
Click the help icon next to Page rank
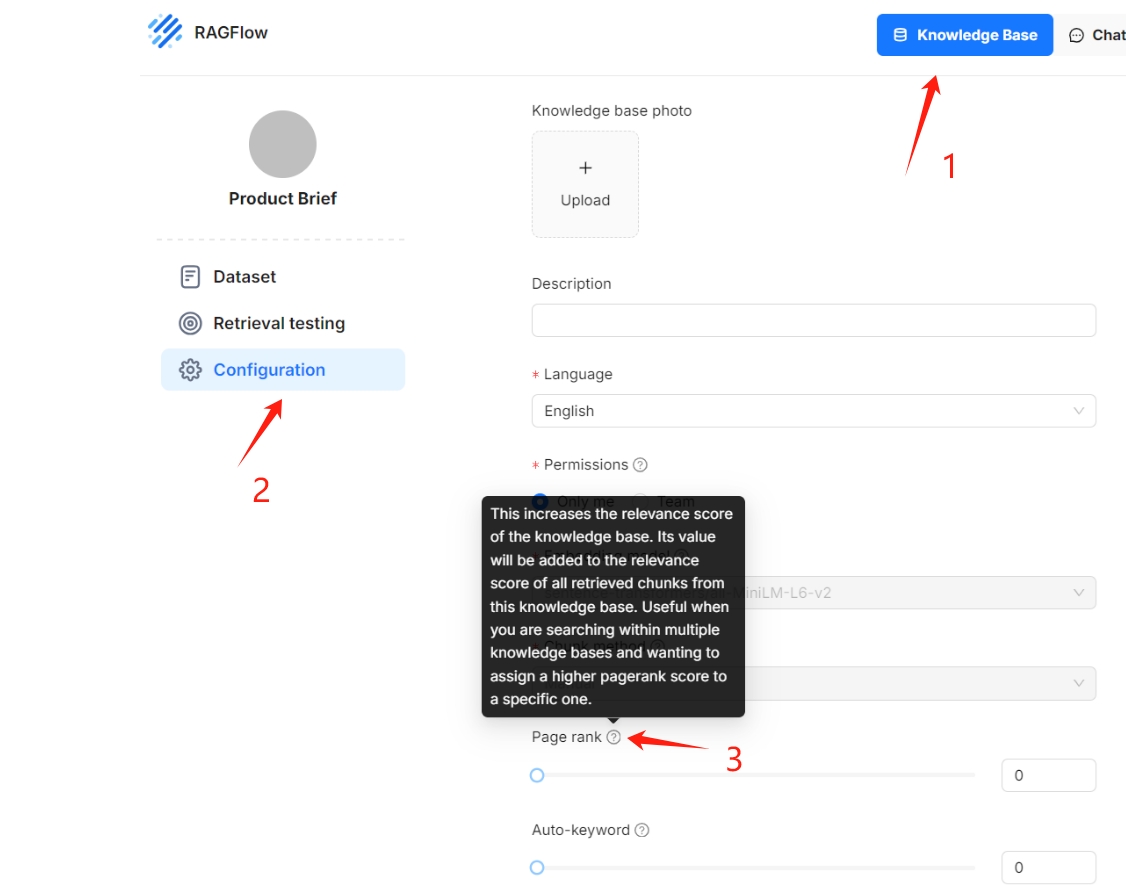point(613,737)
